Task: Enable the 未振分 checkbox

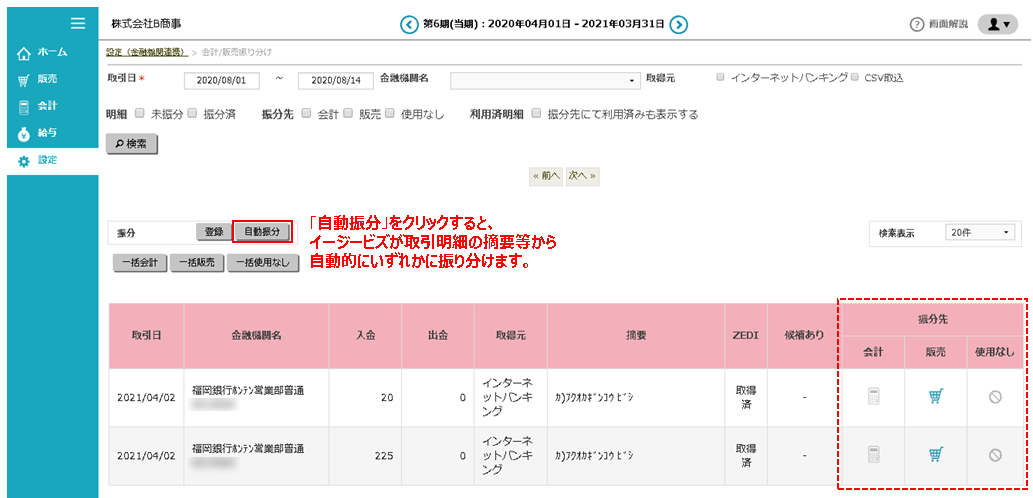Action: (x=140, y=114)
